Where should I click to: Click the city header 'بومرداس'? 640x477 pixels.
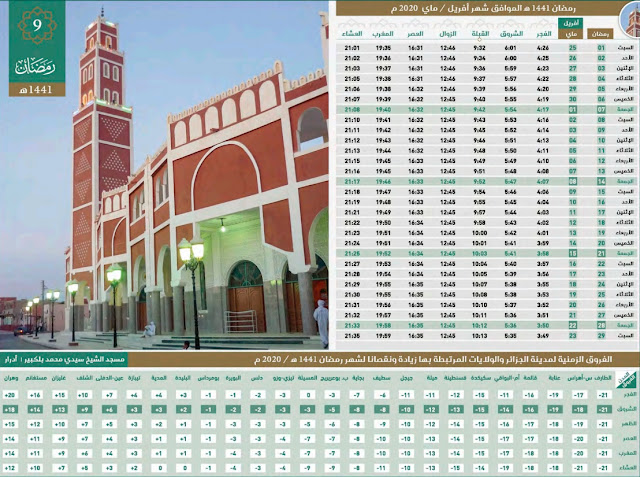pos(208,378)
